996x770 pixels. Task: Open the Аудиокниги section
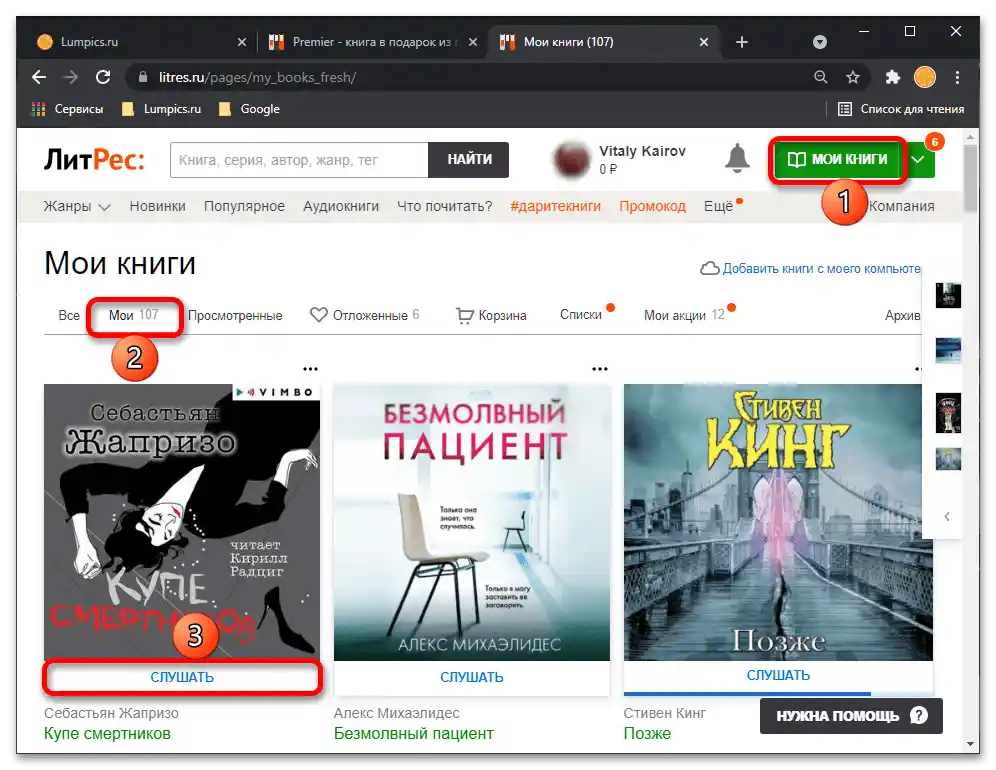[x=340, y=206]
